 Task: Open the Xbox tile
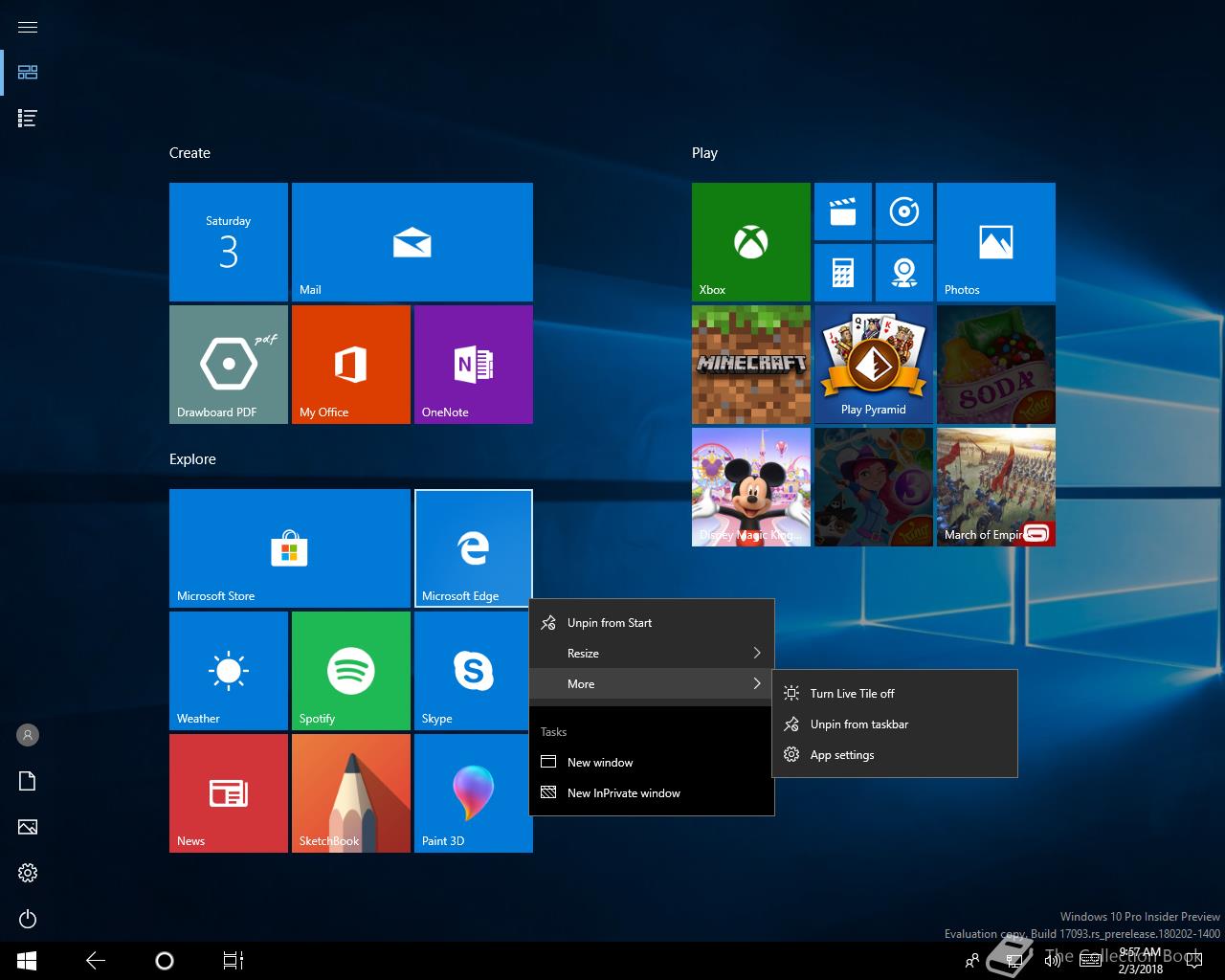click(750, 242)
